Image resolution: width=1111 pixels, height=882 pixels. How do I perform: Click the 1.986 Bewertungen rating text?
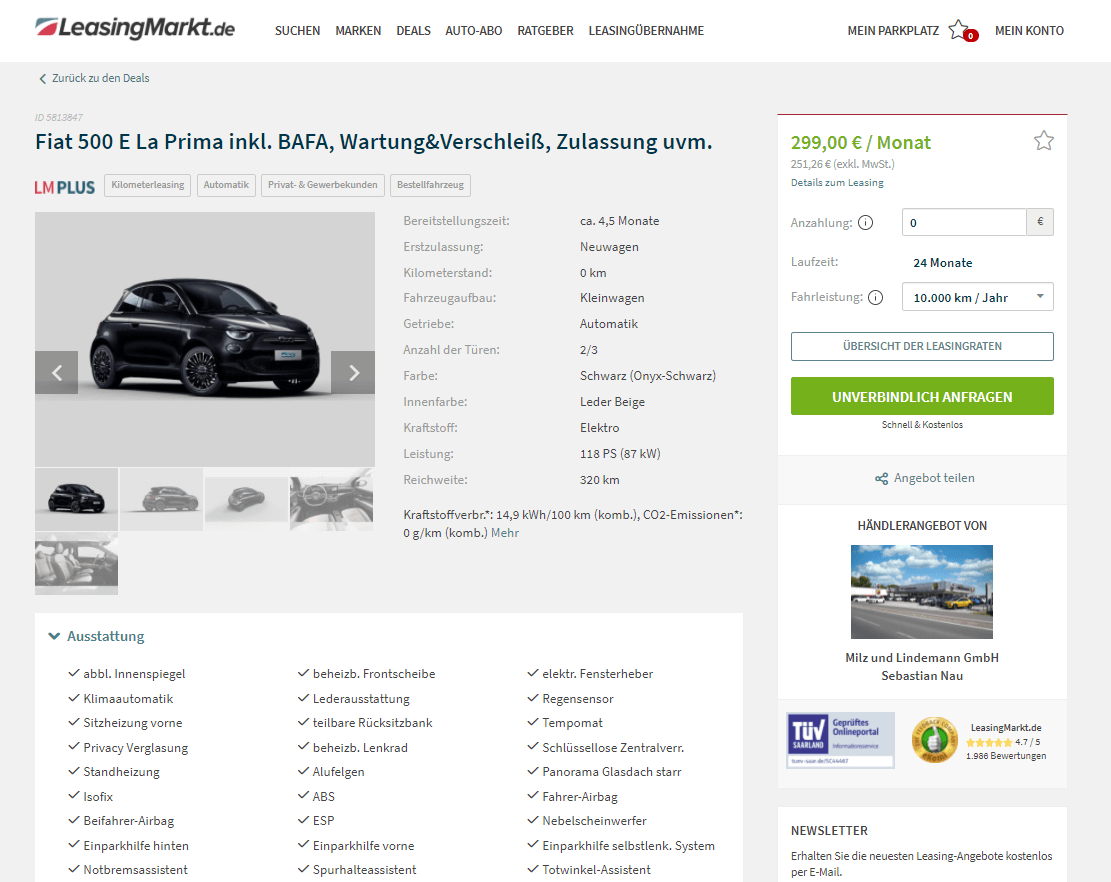[x=1006, y=756]
